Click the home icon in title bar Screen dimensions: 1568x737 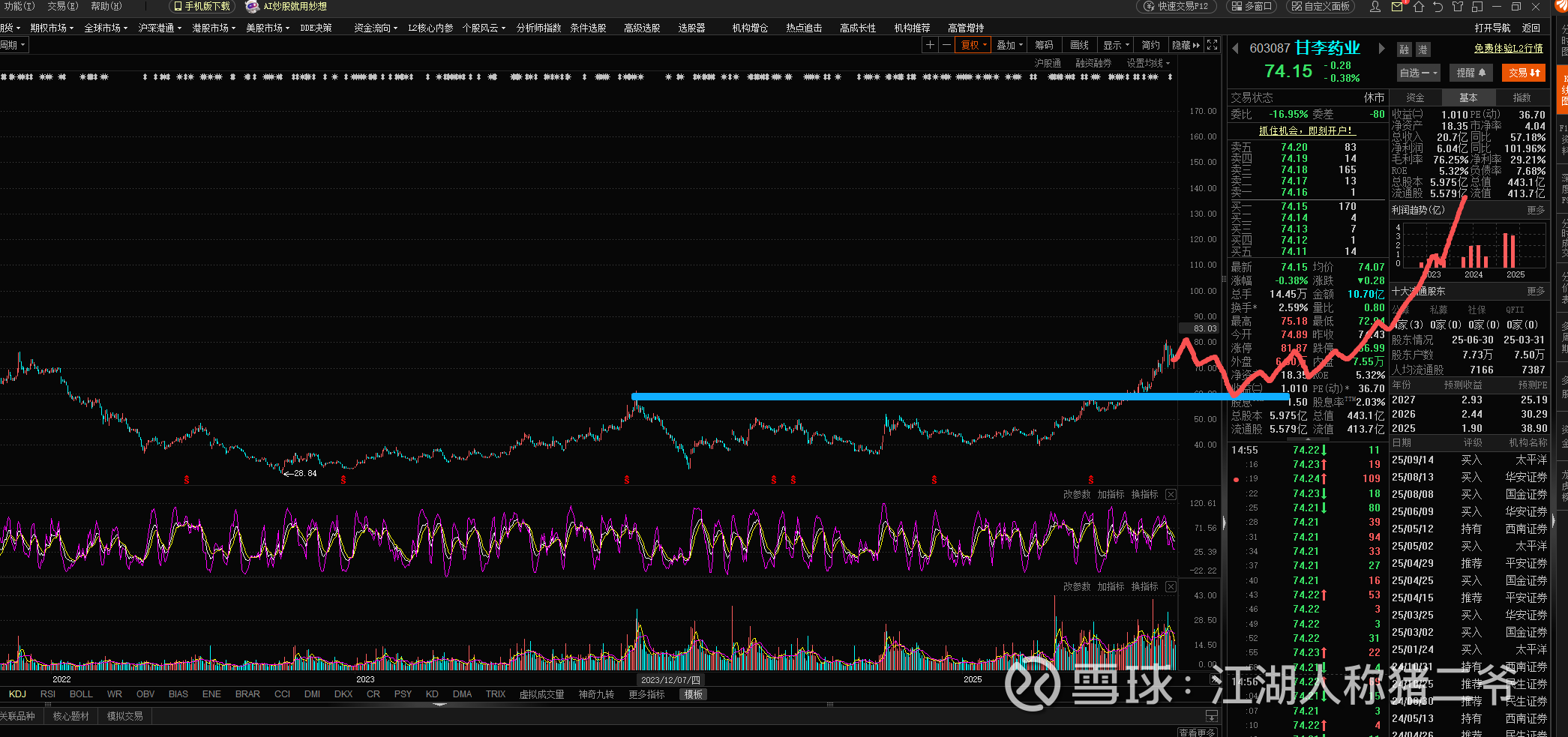tap(1418, 7)
